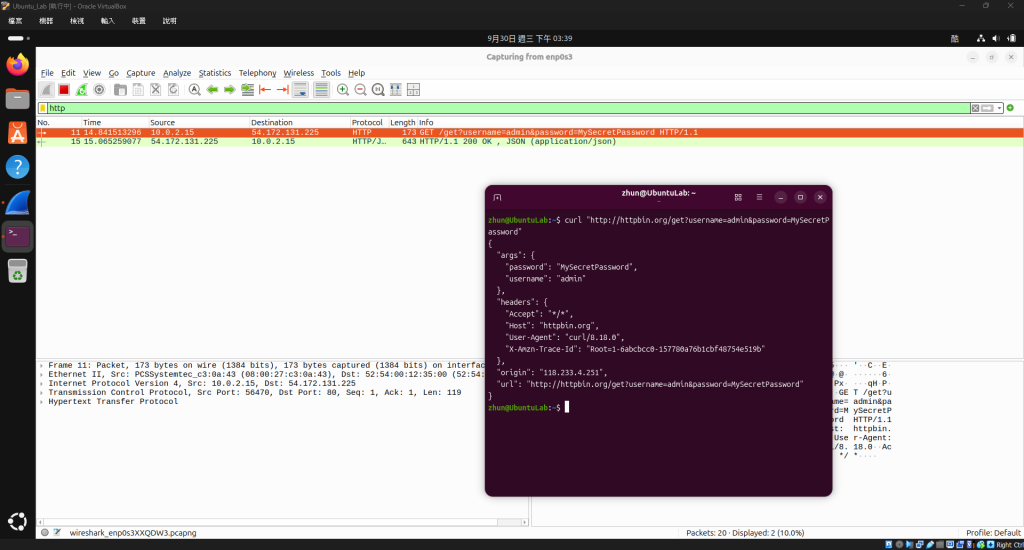
Task: Open the Capture menu
Action: pos(141,73)
